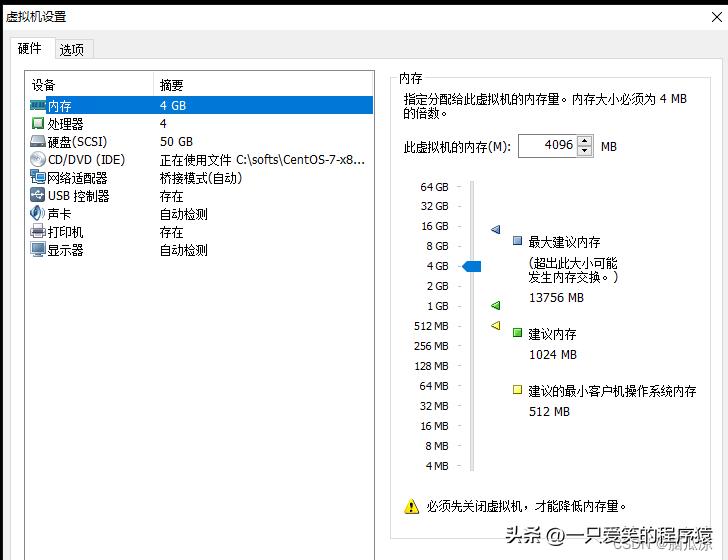Click the yellow minimum guest memory arrow marker
728x560 pixels.
(x=496, y=326)
